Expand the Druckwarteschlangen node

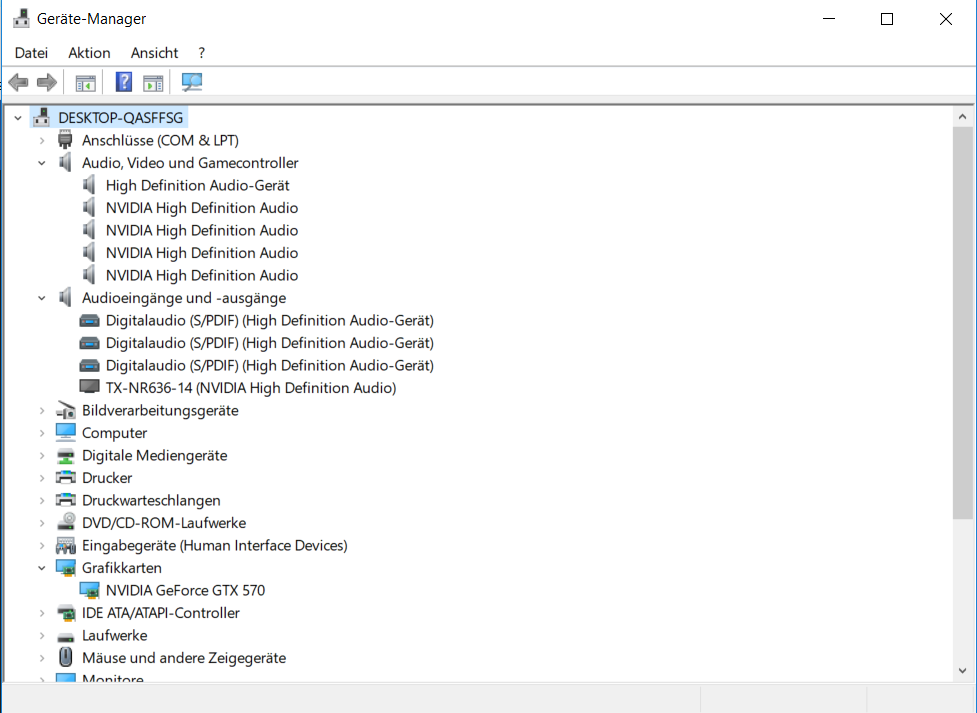[42, 500]
